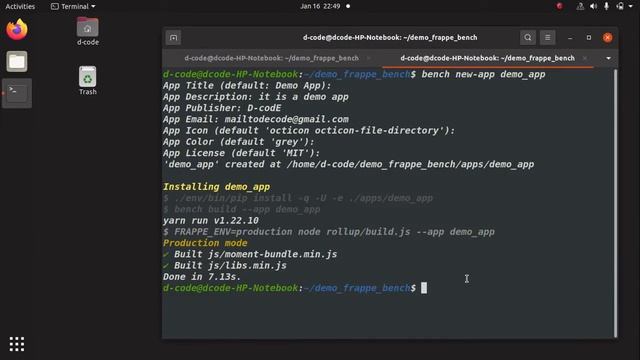Click the 'Done in 7.13s.' line
Viewport: 640px width, 360px height.
202,277
